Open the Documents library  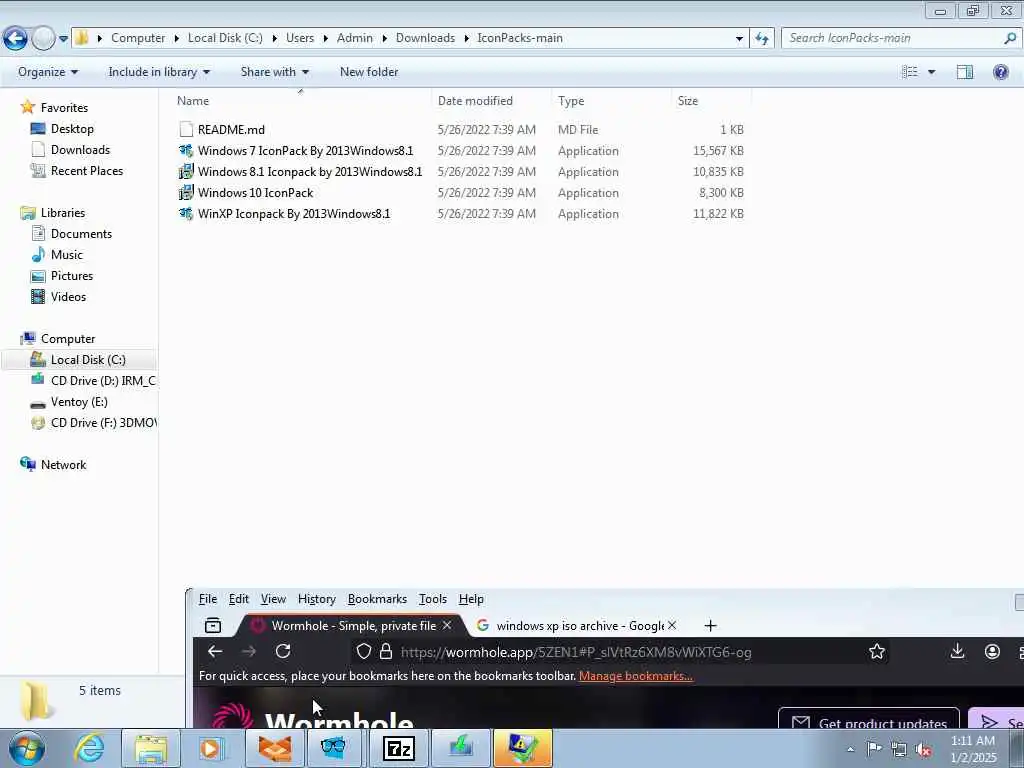(x=81, y=234)
